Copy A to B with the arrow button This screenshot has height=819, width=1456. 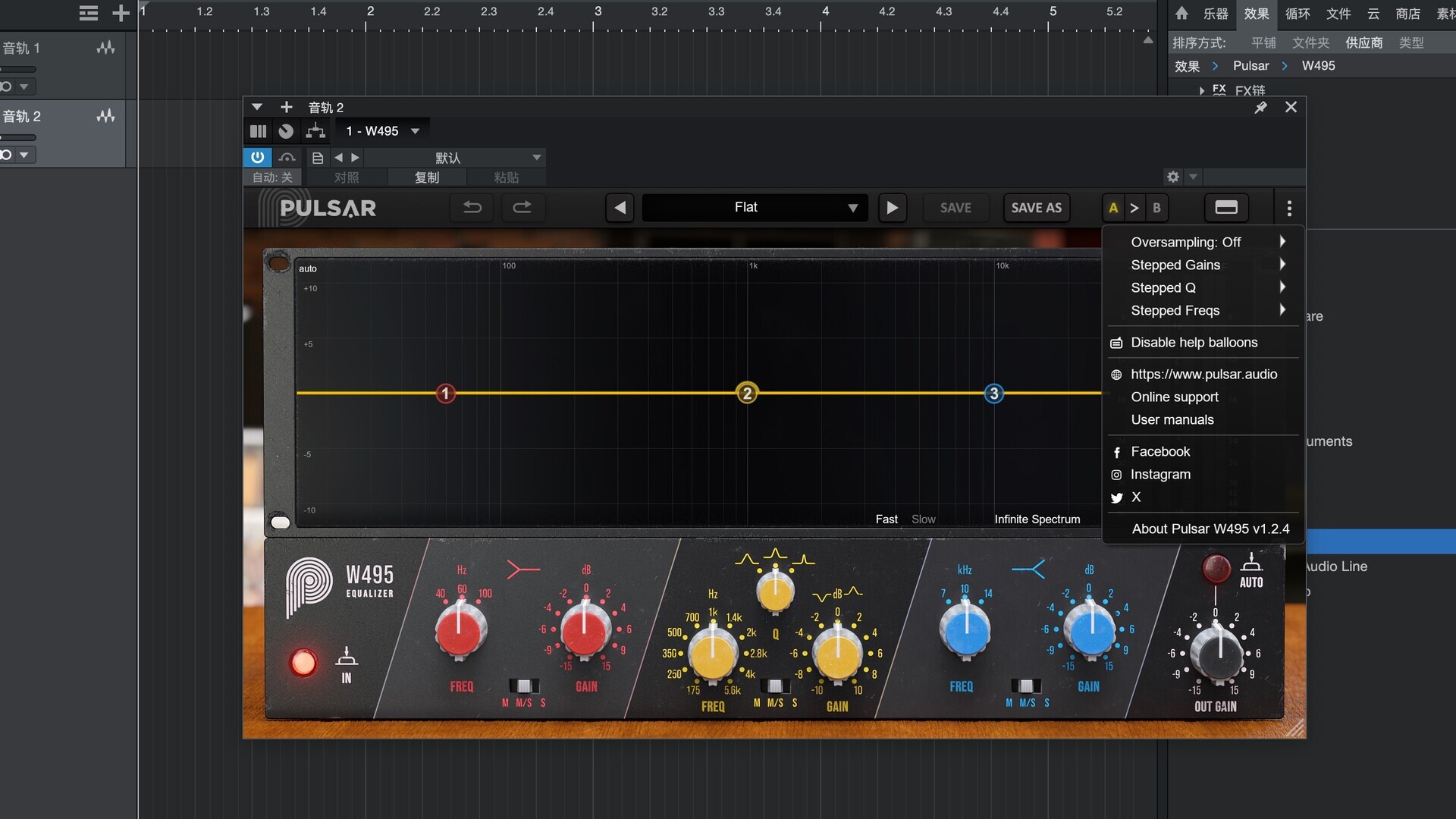pos(1134,208)
